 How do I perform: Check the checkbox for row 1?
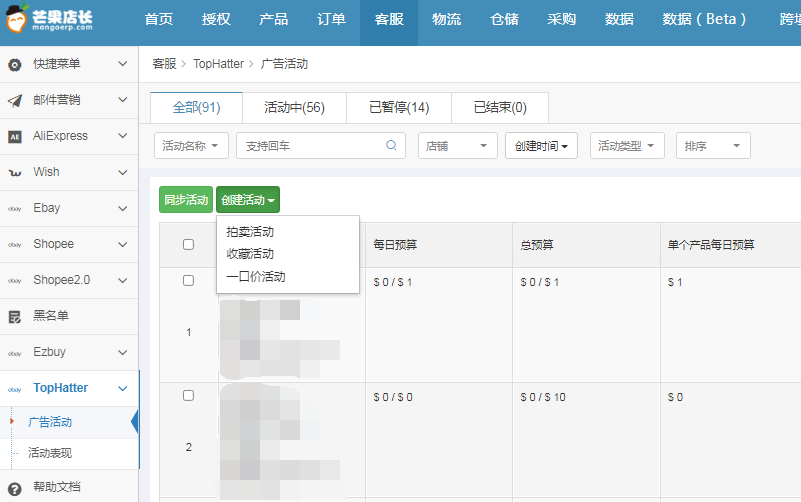(x=189, y=280)
